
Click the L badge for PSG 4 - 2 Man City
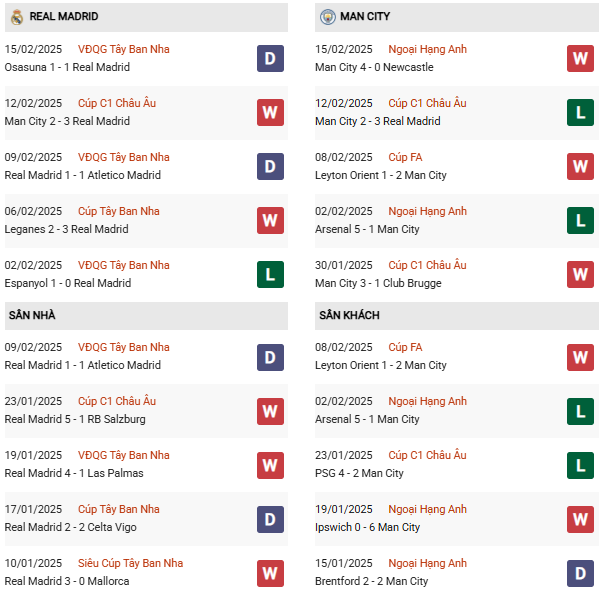tap(580, 465)
